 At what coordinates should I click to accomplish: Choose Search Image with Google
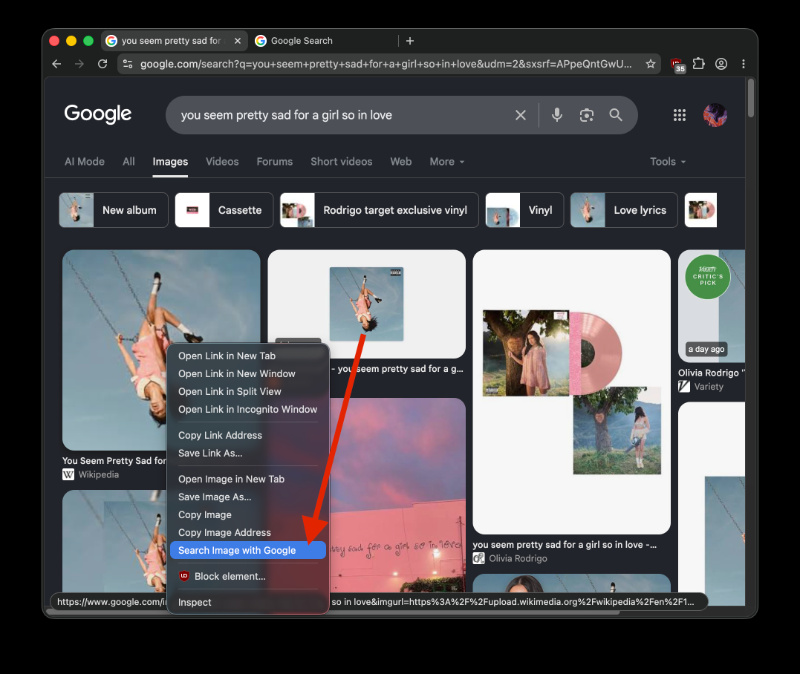(x=248, y=551)
